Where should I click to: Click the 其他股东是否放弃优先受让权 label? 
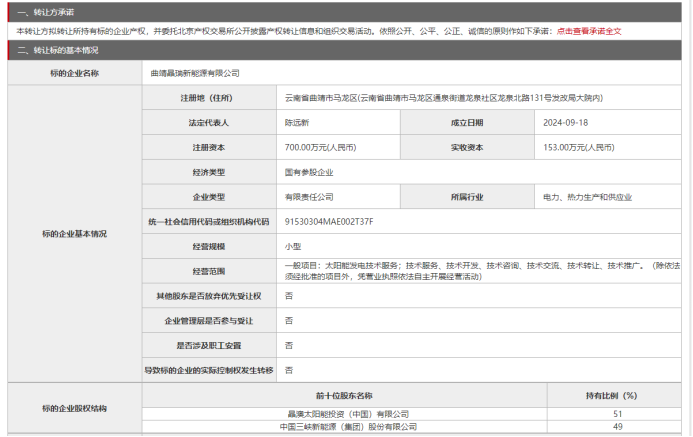(209, 296)
